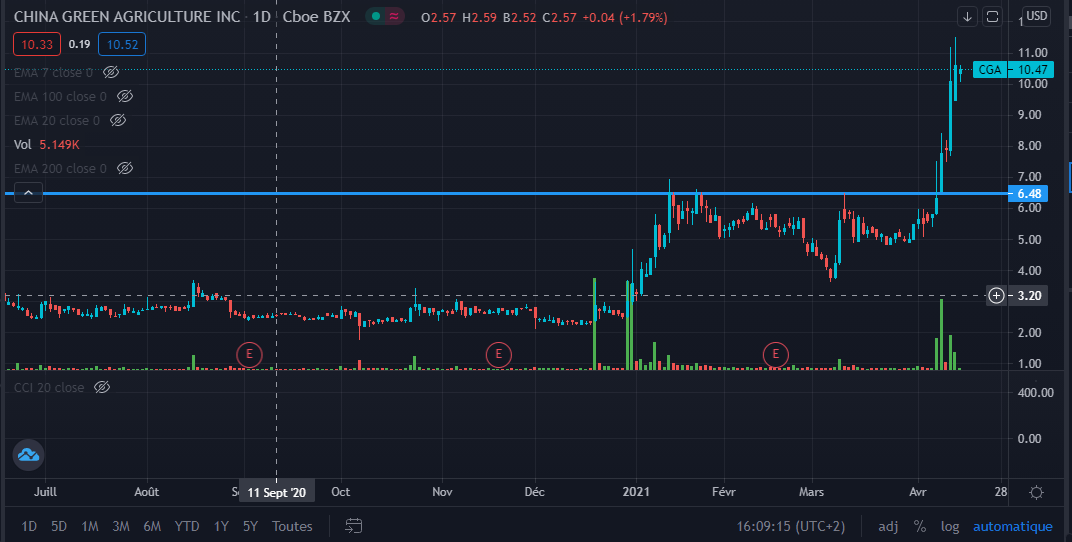Viewport: 1072px width, 542px height.
Task: Toggle visibility of EMA 20 indicator
Action: tap(118, 120)
